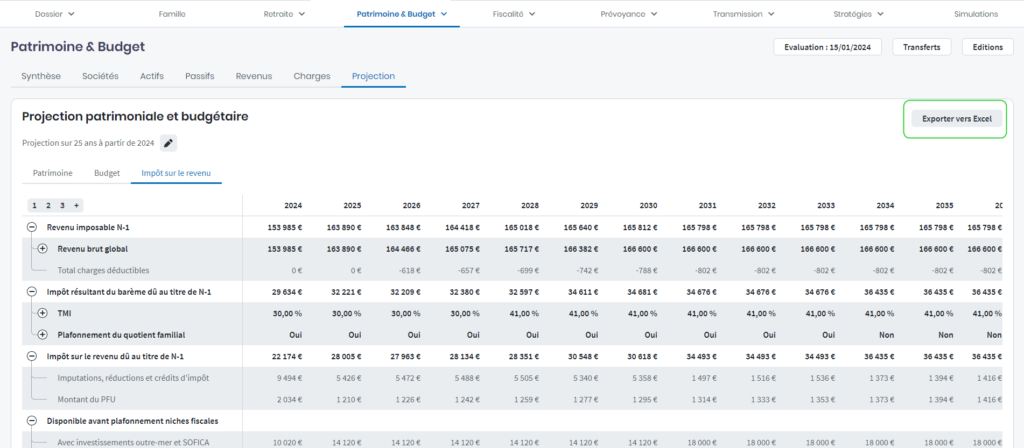Viewport: 1024px width, 448px height.
Task: Collapse Disponible avant plafonnement niches fiscales
Action: coord(32,420)
